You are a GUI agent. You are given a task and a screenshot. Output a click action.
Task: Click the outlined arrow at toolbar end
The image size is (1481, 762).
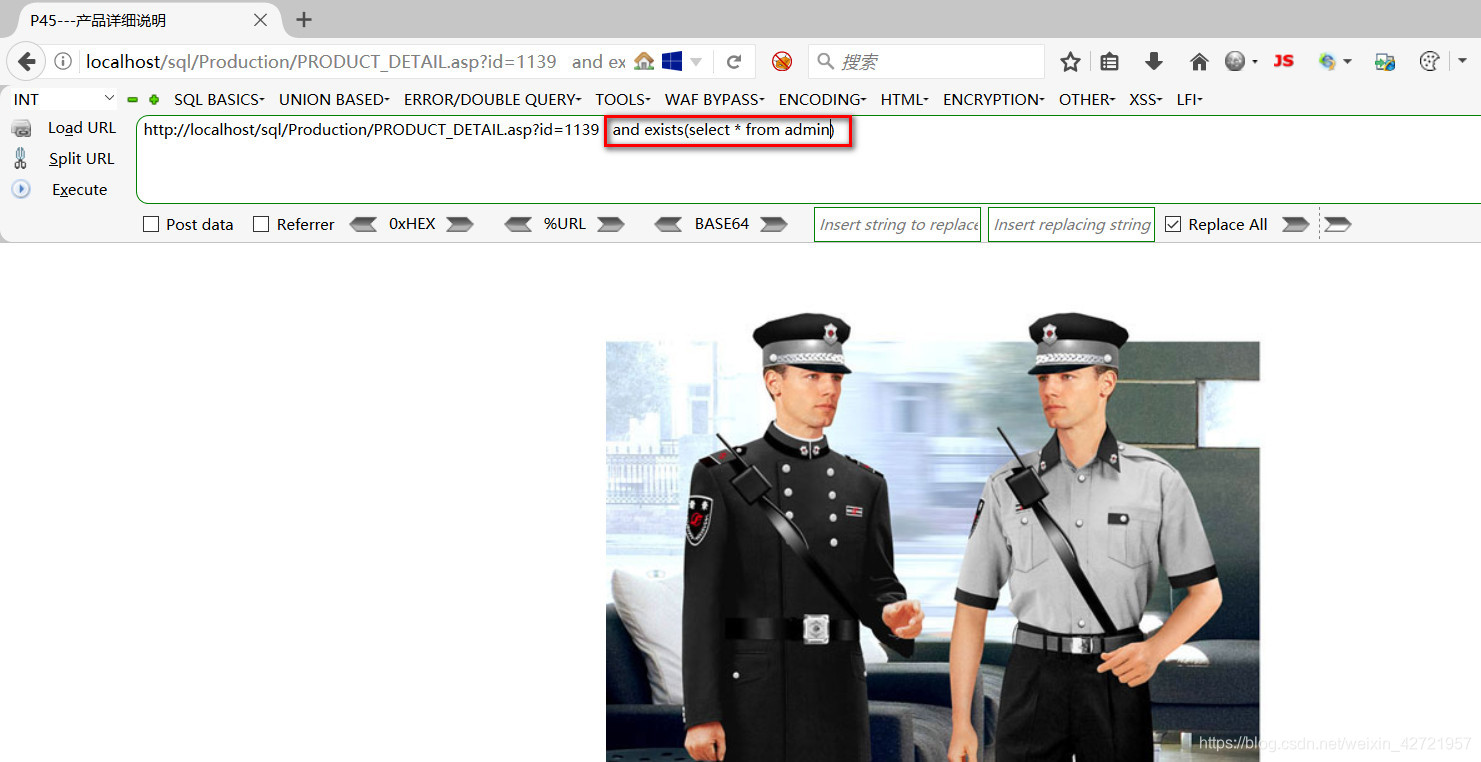(1338, 224)
